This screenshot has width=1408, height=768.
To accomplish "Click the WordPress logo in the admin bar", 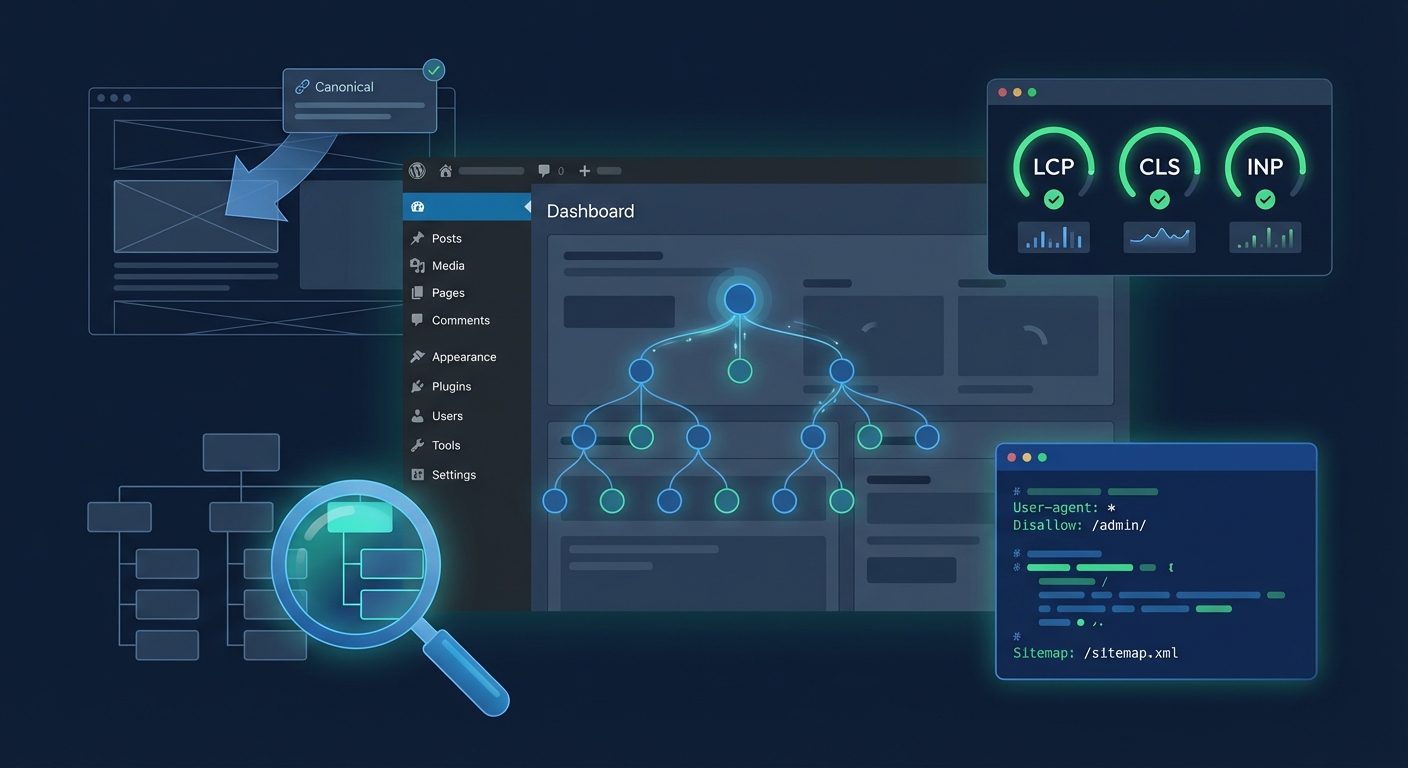I will click(416, 170).
